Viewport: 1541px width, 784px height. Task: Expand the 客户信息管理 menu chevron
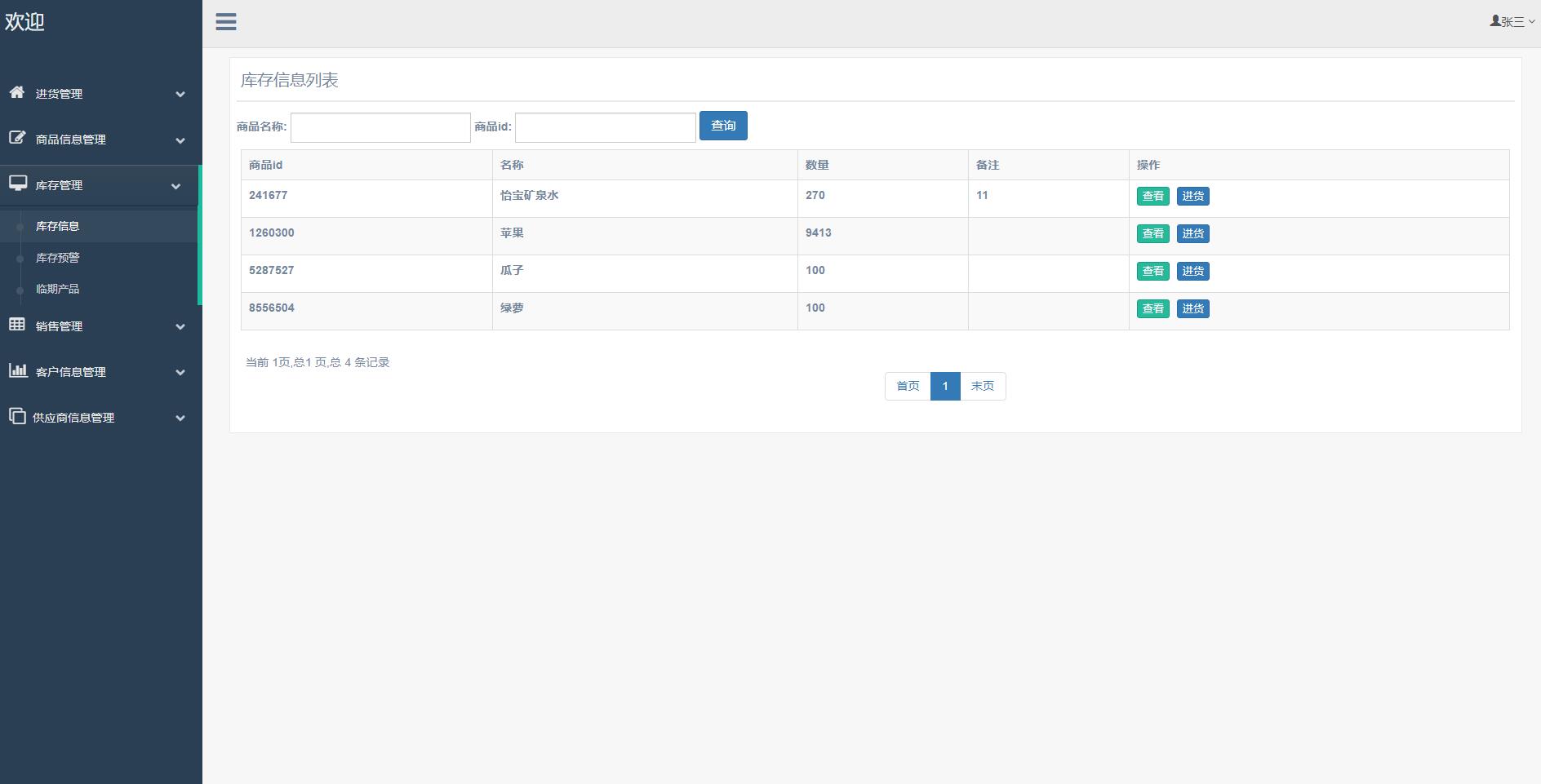[180, 373]
